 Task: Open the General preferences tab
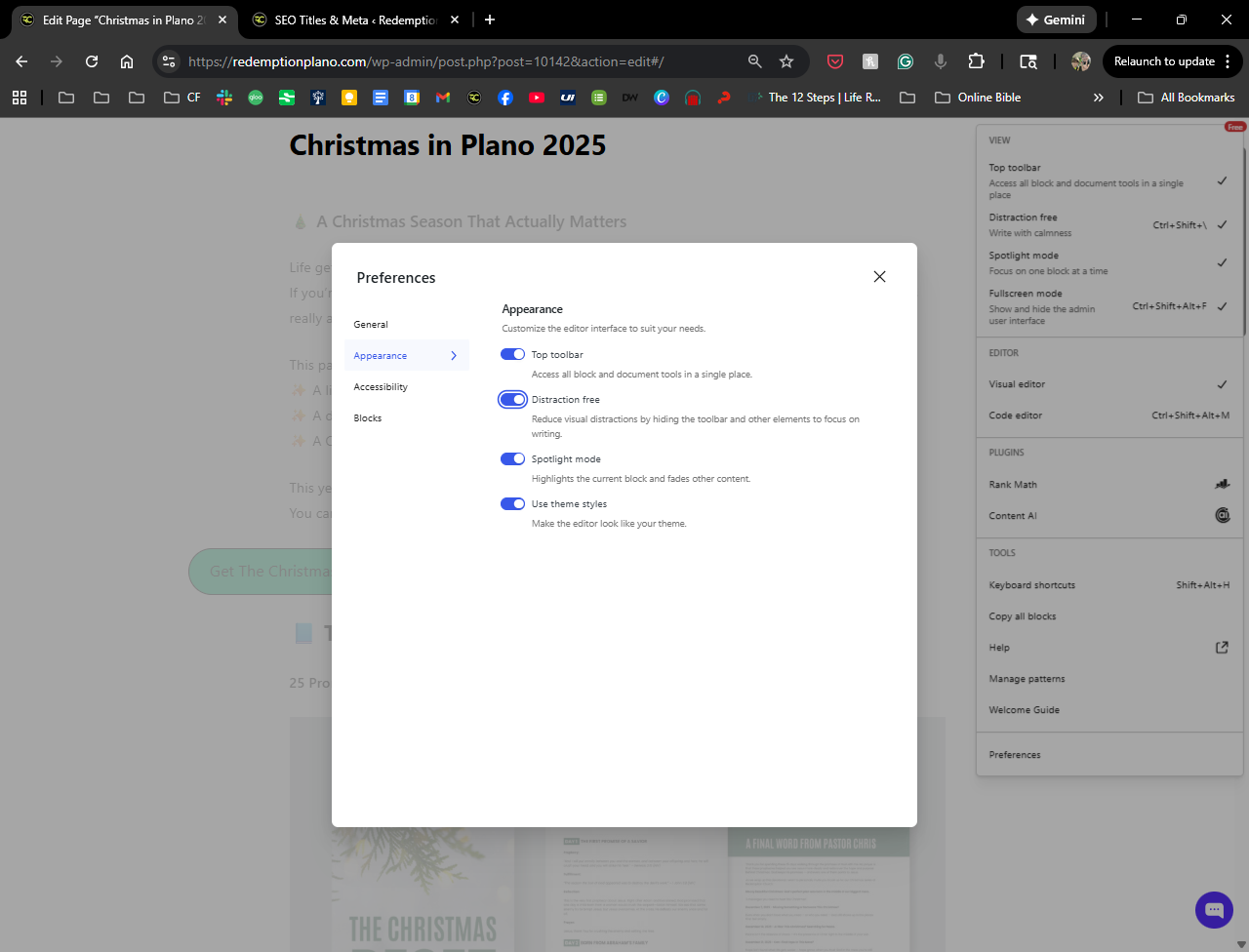(371, 325)
